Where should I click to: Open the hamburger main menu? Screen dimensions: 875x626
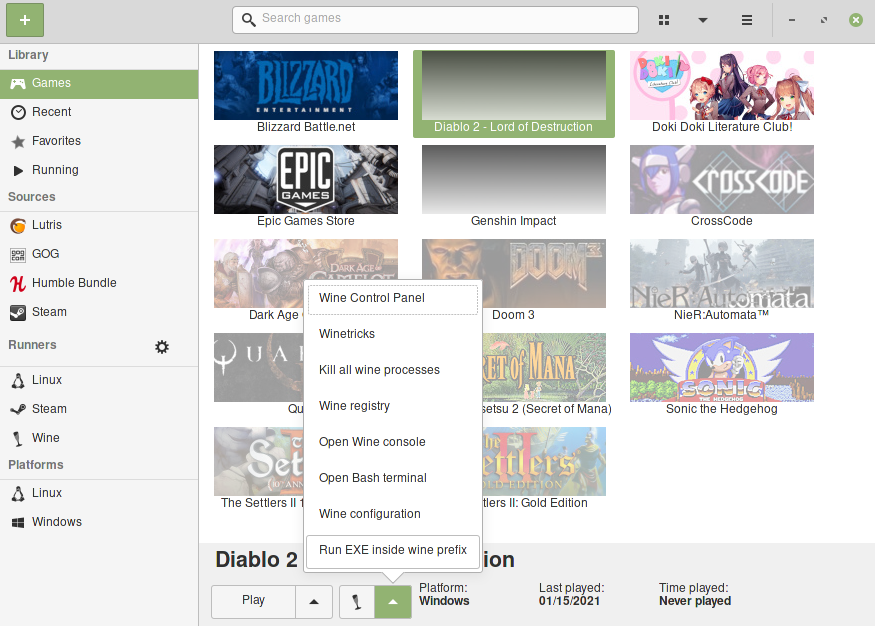click(747, 20)
